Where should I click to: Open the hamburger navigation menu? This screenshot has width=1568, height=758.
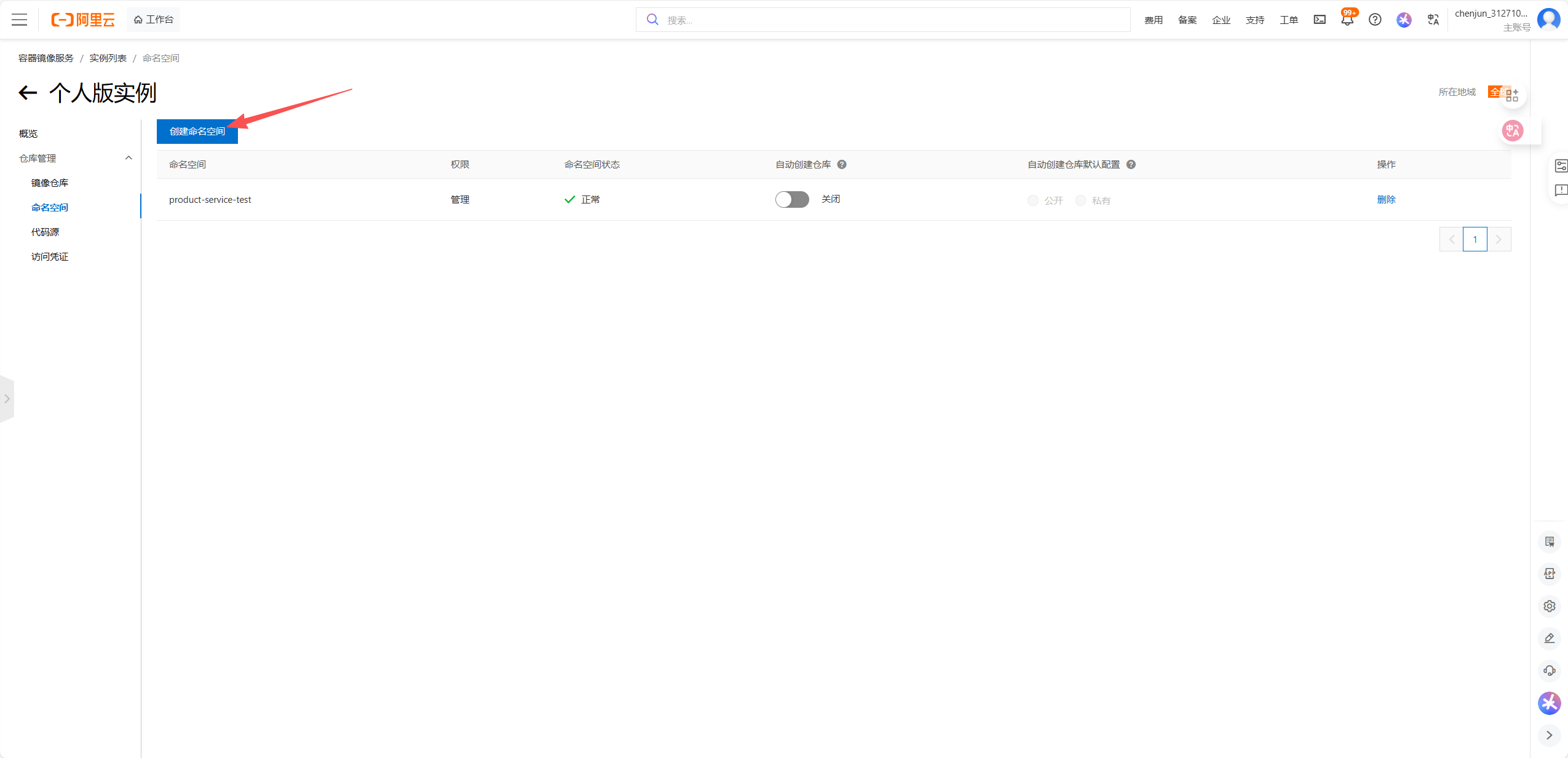(19, 20)
